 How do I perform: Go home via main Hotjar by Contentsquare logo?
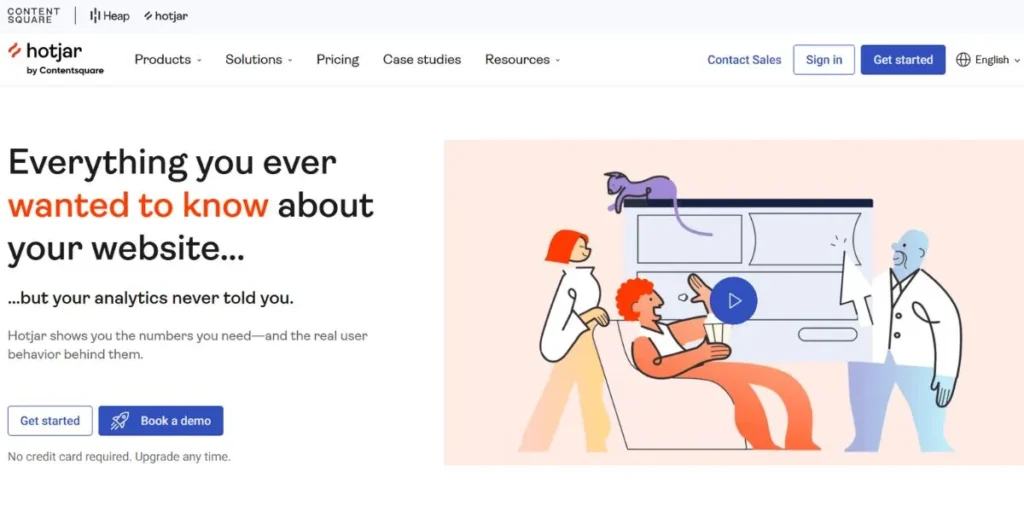click(56, 59)
